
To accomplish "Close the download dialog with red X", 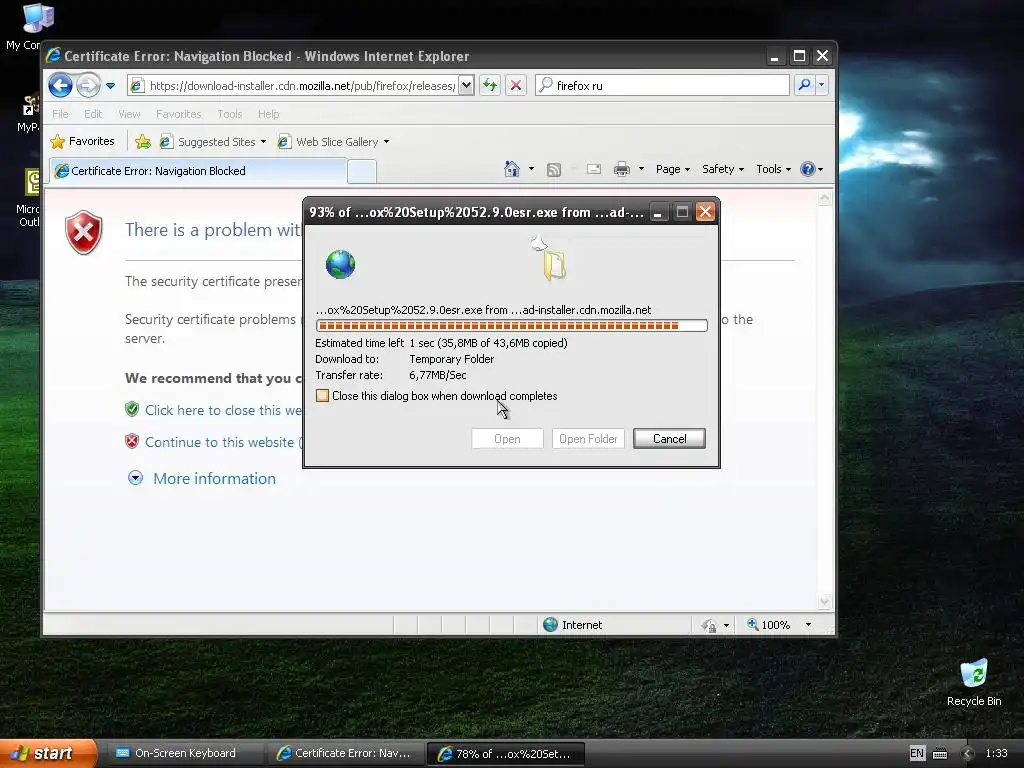I will coord(705,212).
